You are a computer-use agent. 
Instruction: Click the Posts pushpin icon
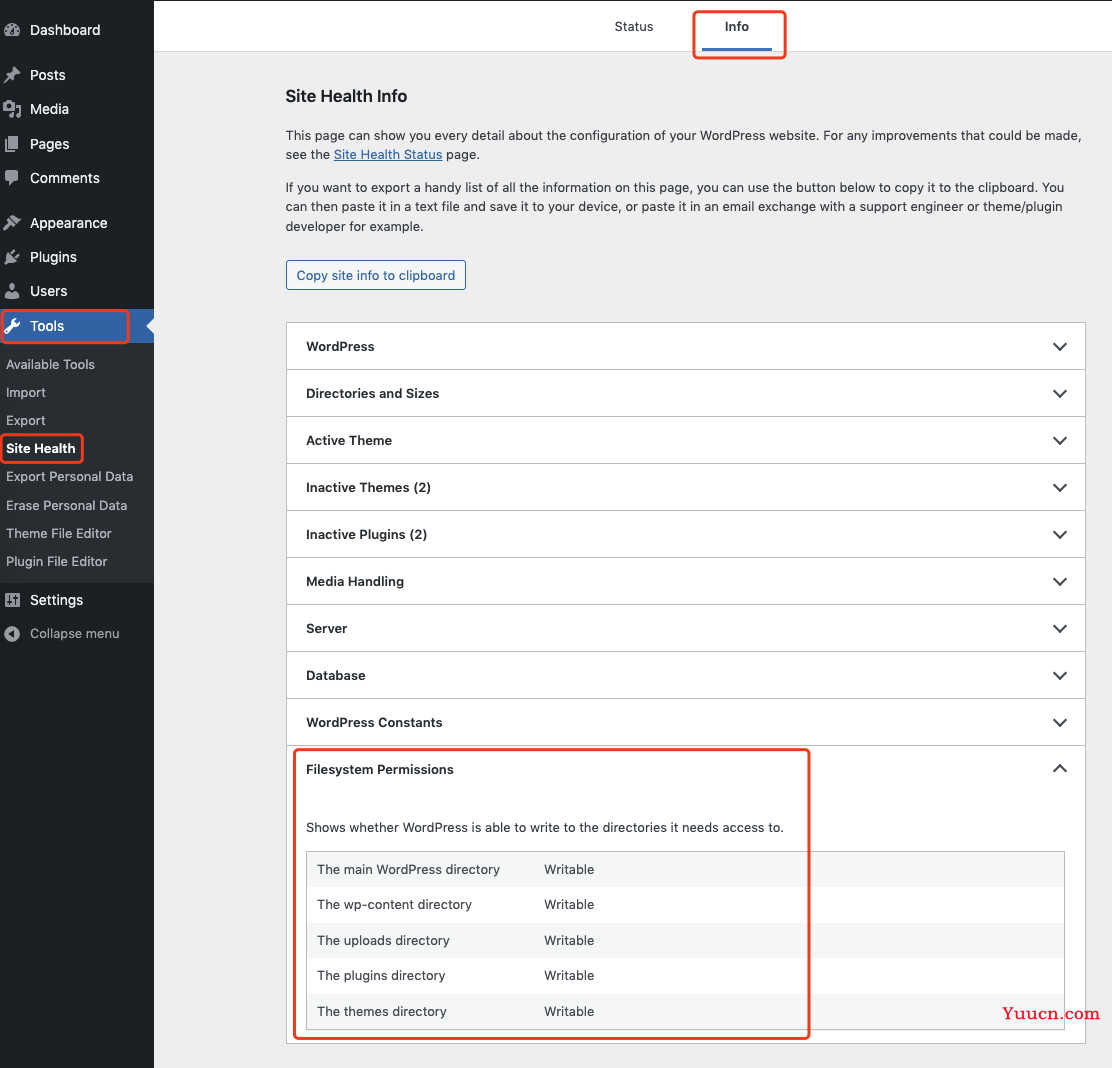pyautogui.click(x=12, y=75)
